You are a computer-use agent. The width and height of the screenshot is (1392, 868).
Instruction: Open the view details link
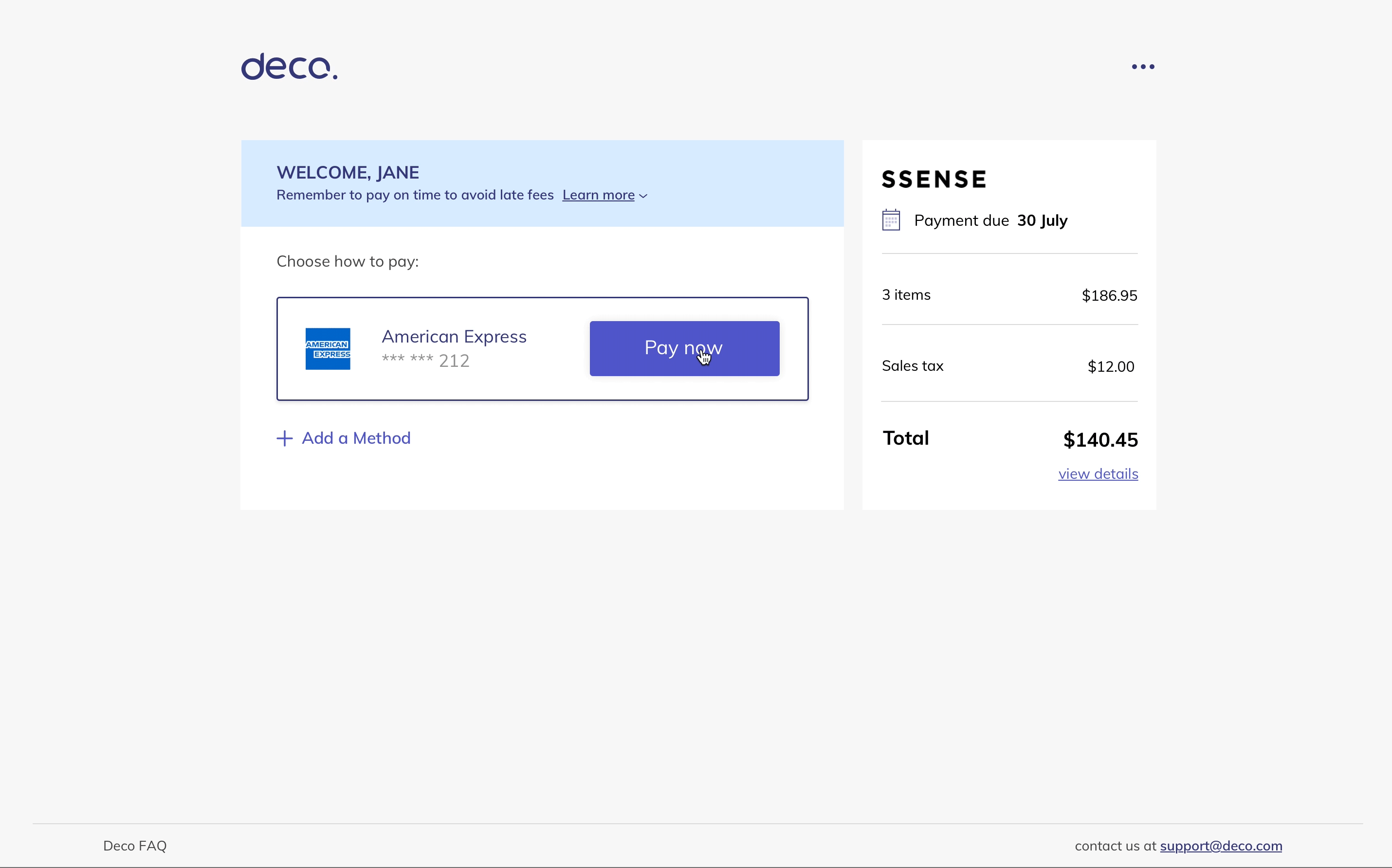click(1098, 473)
